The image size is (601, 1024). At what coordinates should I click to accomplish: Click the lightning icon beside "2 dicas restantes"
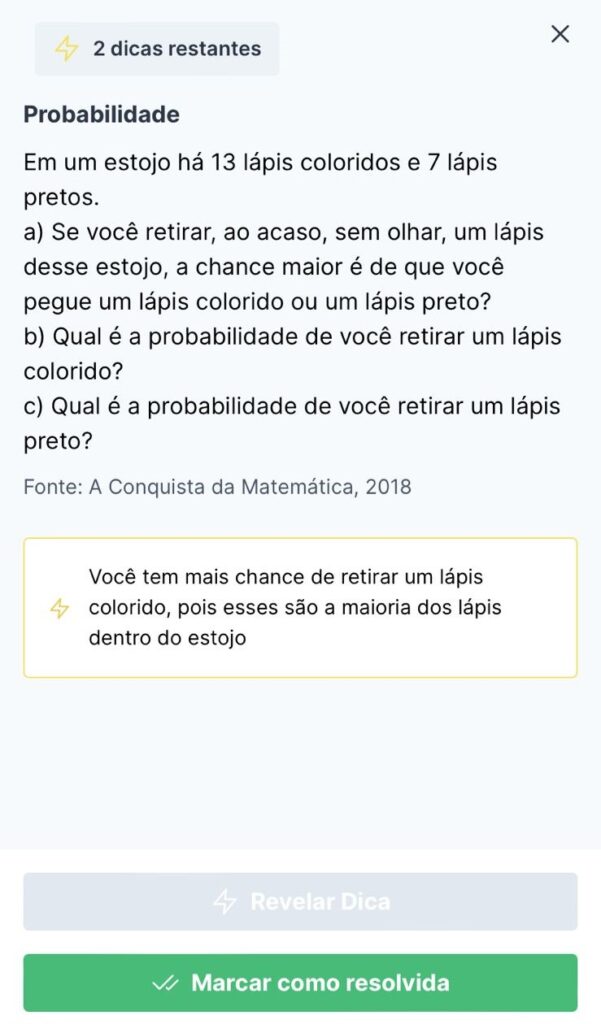(x=66, y=49)
